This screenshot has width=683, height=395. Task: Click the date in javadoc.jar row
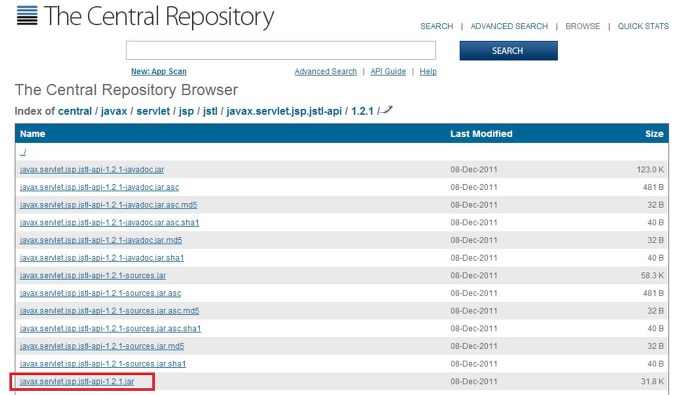[474, 169]
